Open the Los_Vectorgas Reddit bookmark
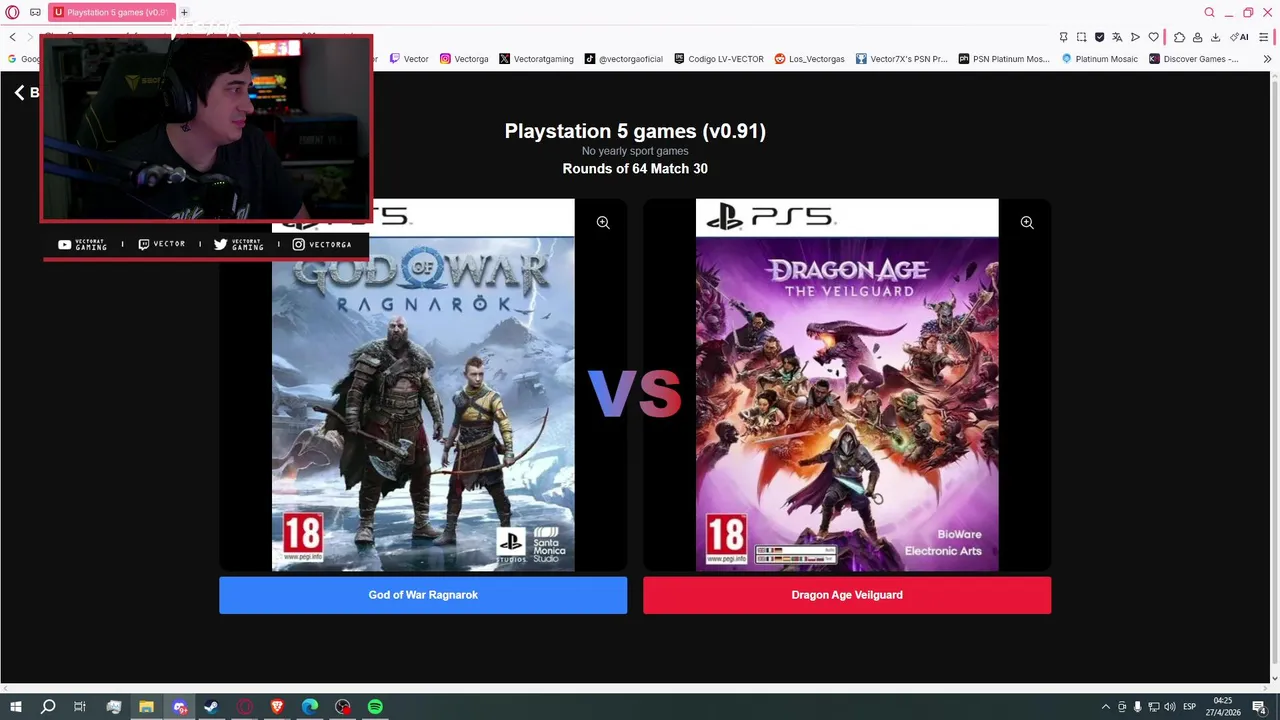Screen dimensions: 1280x720 click(809, 59)
